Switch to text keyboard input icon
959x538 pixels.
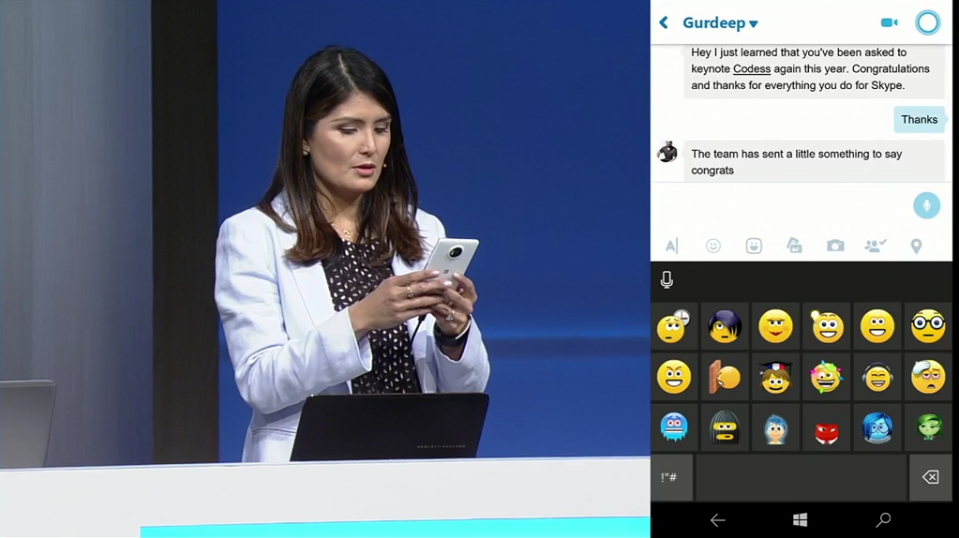(x=672, y=246)
